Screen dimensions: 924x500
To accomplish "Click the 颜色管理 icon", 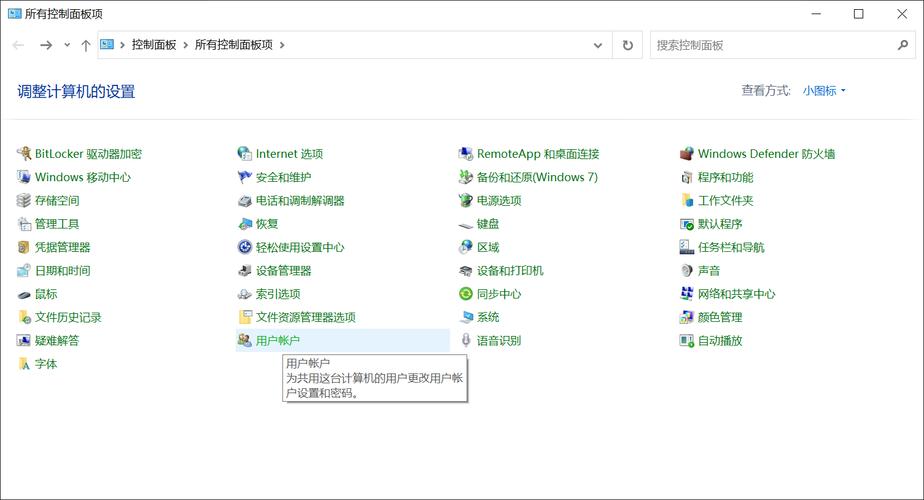I will 687,317.
